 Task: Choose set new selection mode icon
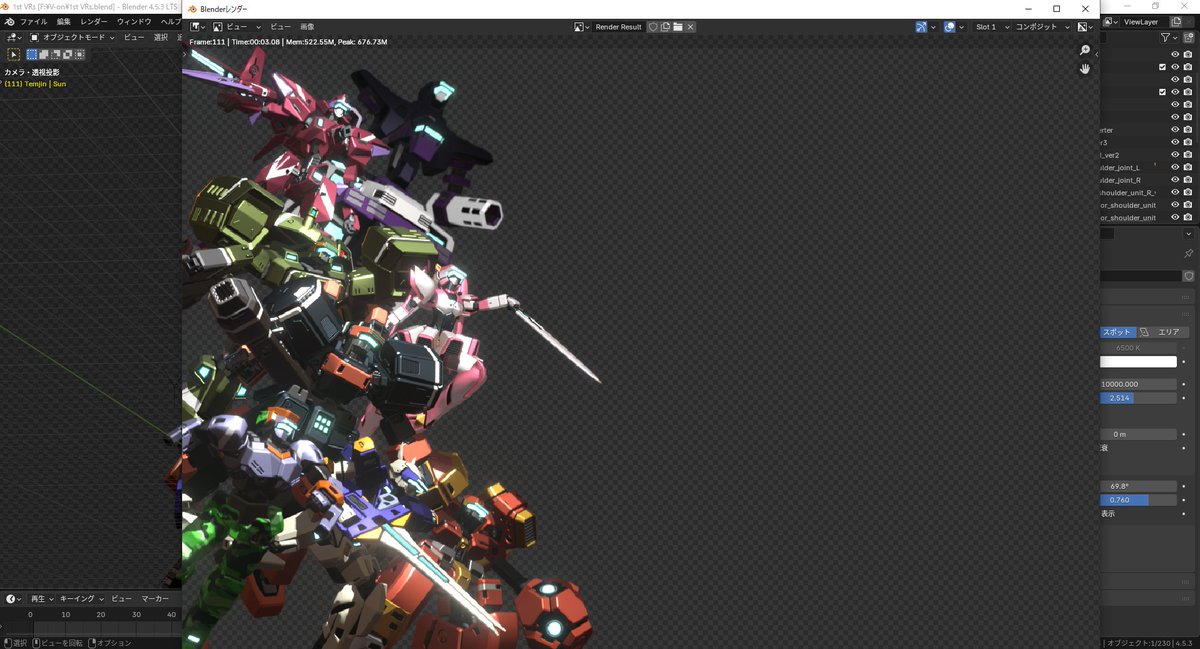[32, 54]
